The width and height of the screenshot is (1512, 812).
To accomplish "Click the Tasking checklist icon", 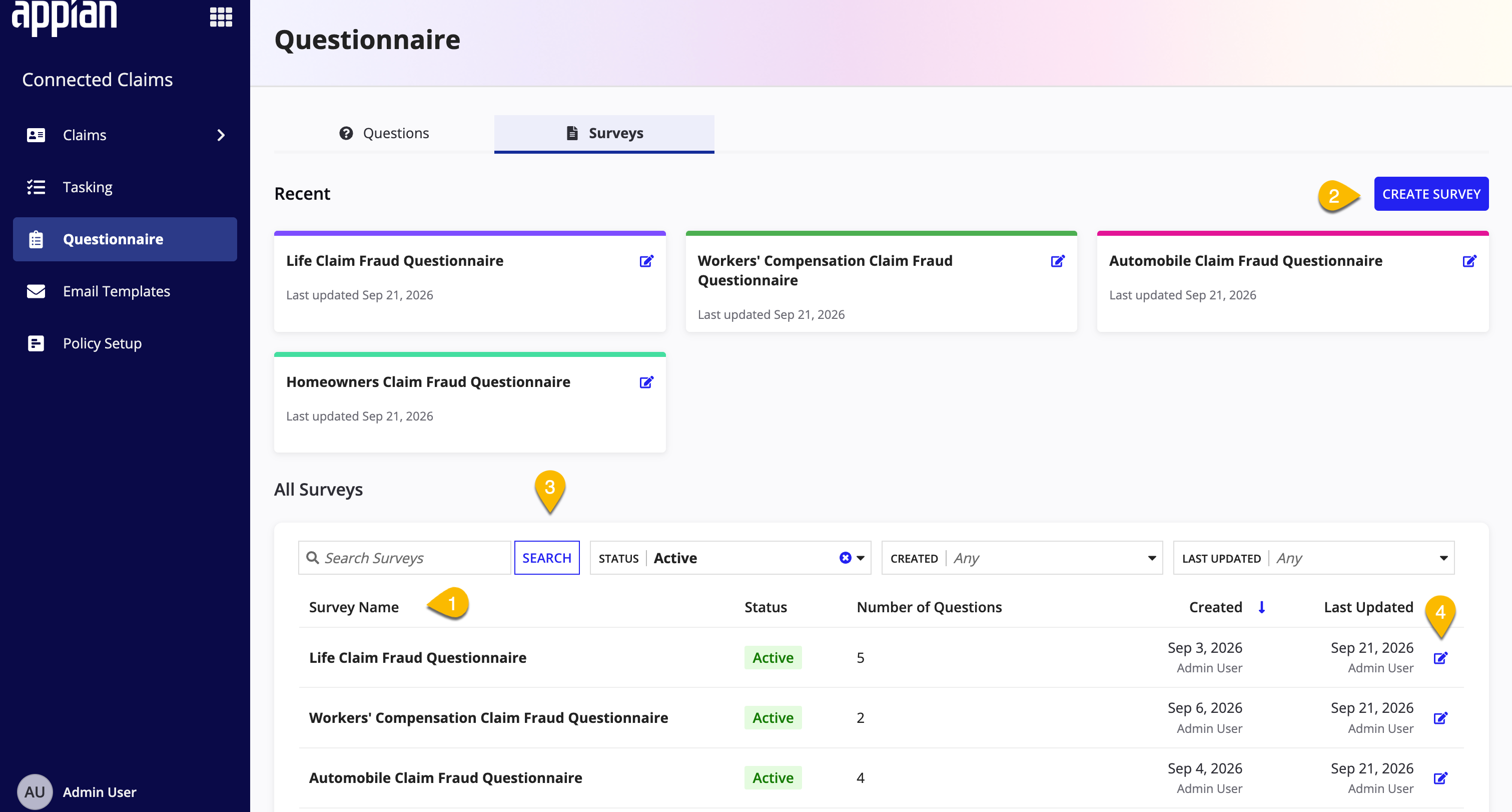I will click(x=36, y=187).
